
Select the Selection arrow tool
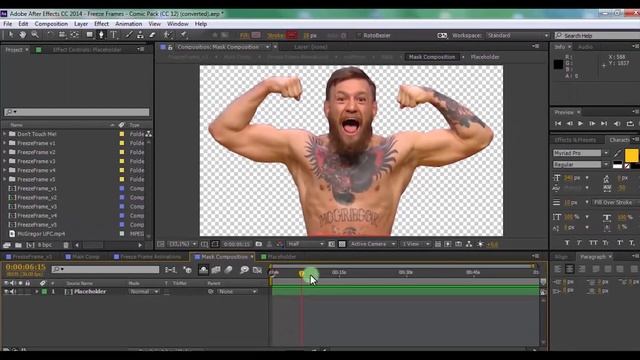coord(11,35)
